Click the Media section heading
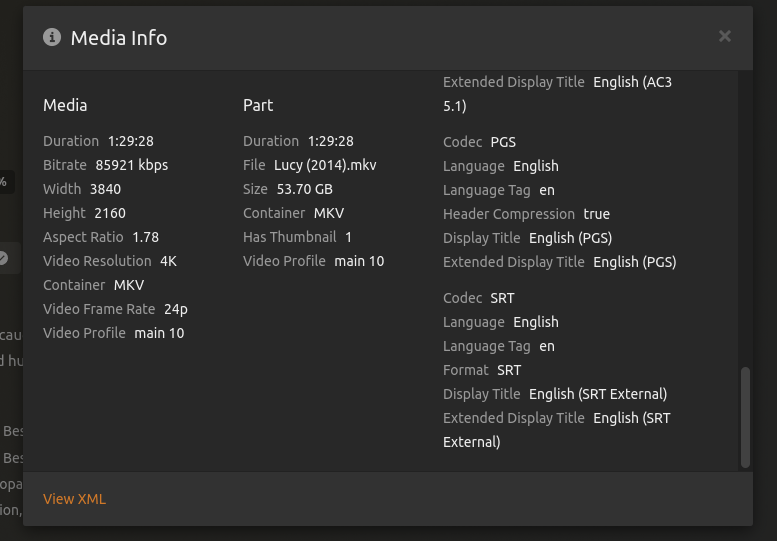Image resolution: width=777 pixels, height=541 pixels. pyautogui.click(x=65, y=105)
